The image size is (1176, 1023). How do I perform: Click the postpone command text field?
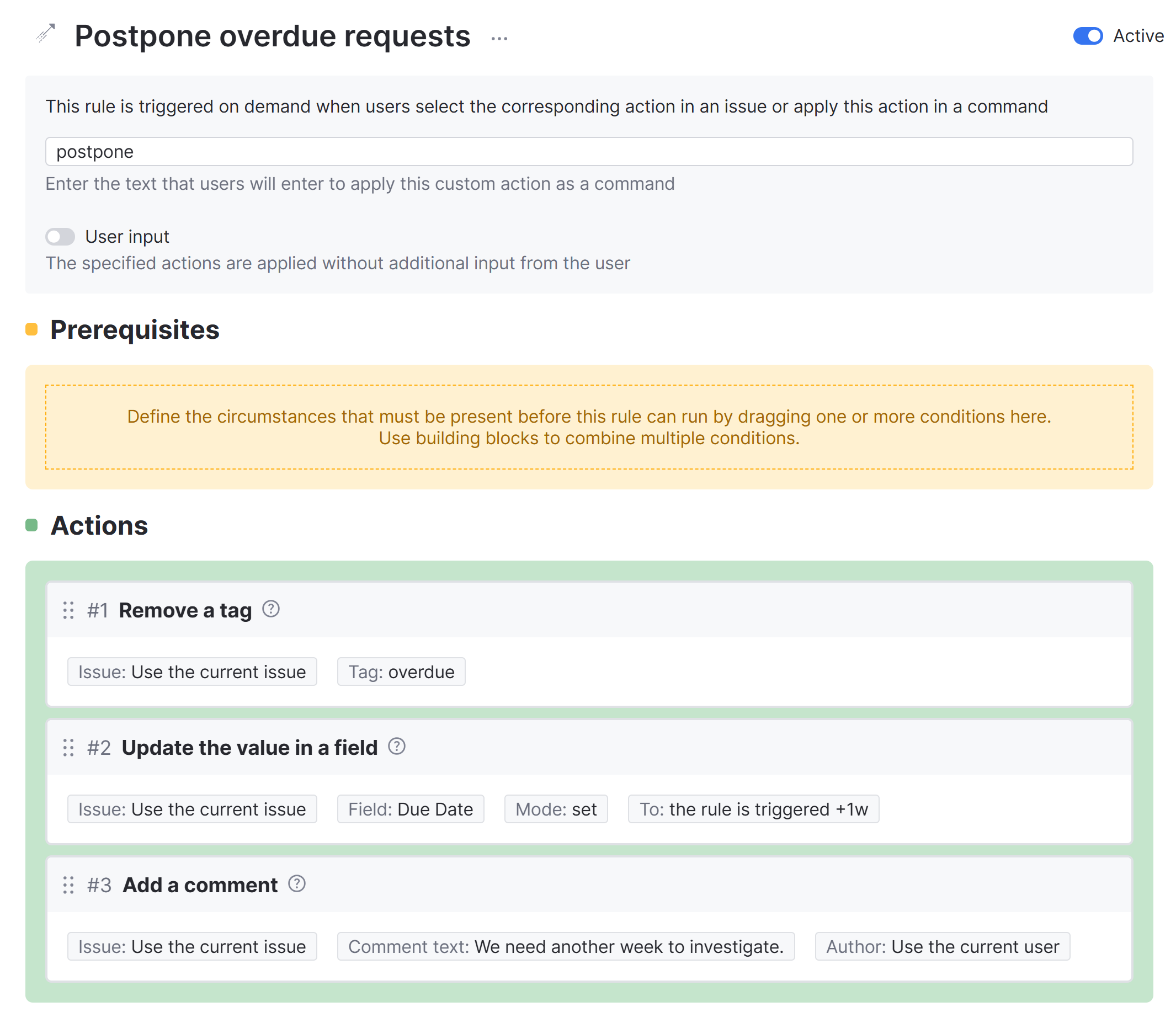click(589, 151)
